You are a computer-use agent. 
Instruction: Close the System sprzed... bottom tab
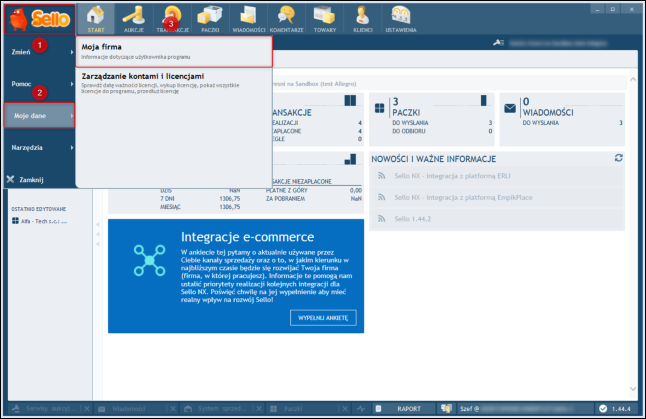tap(259, 409)
